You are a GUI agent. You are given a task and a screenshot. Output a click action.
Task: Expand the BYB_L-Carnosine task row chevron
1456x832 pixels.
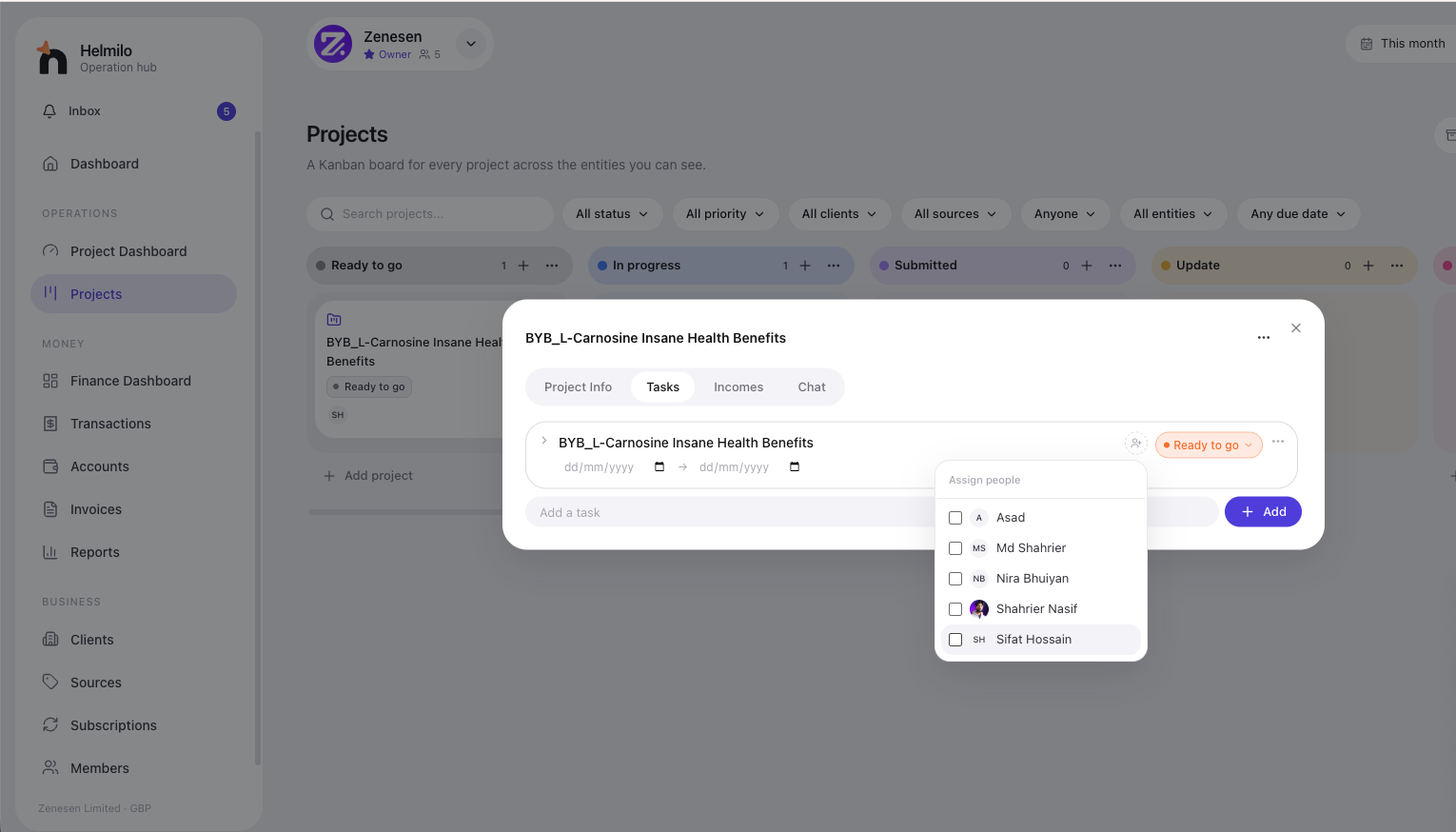click(543, 441)
